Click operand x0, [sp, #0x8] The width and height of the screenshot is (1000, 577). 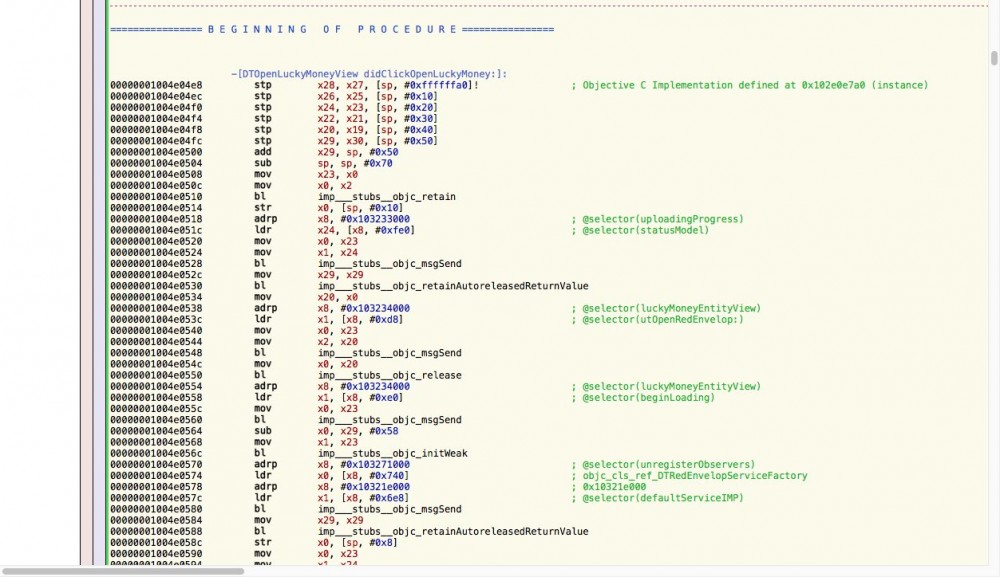(x=358, y=543)
